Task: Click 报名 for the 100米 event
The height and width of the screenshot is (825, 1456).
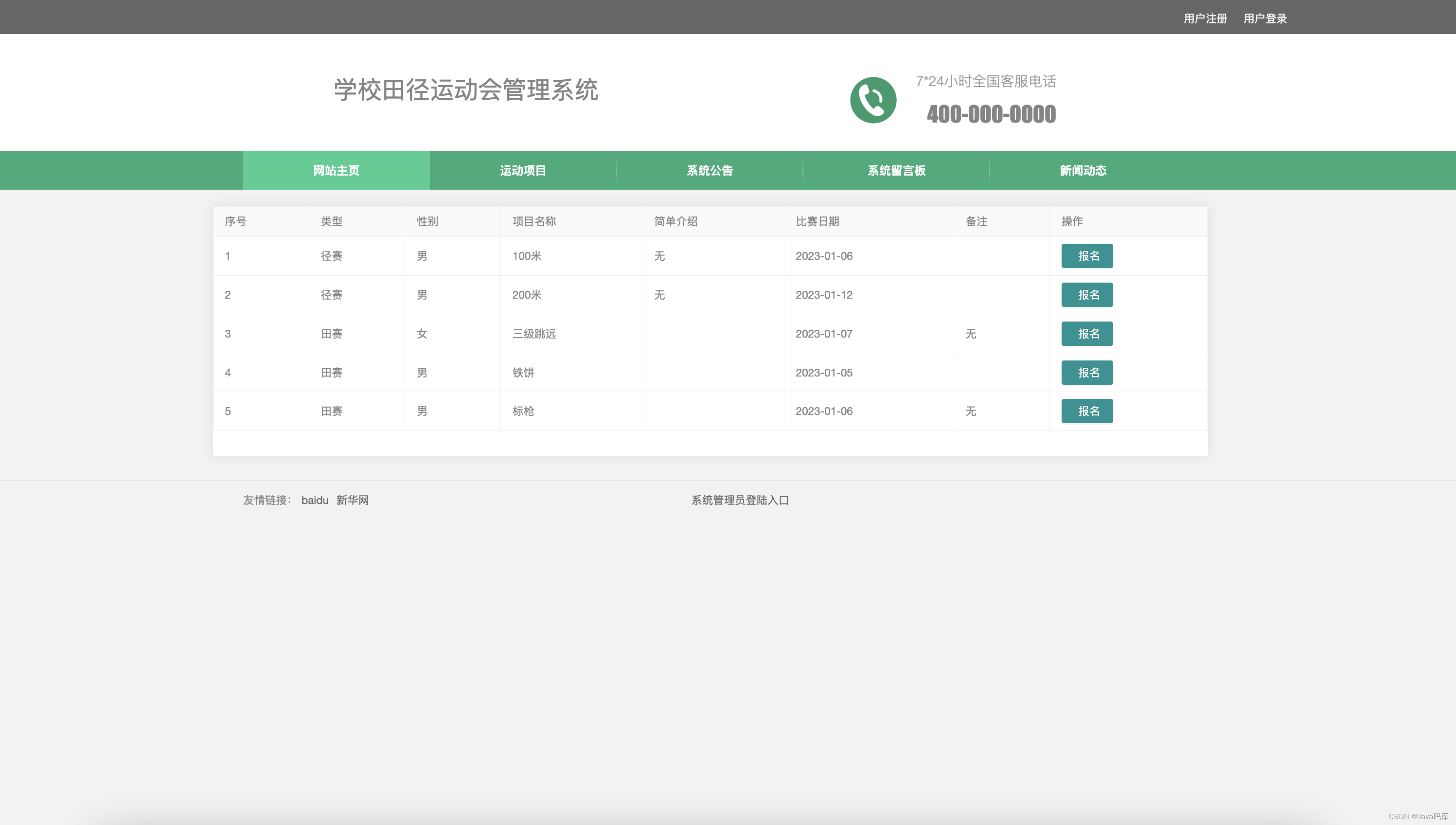Action: click(x=1087, y=256)
